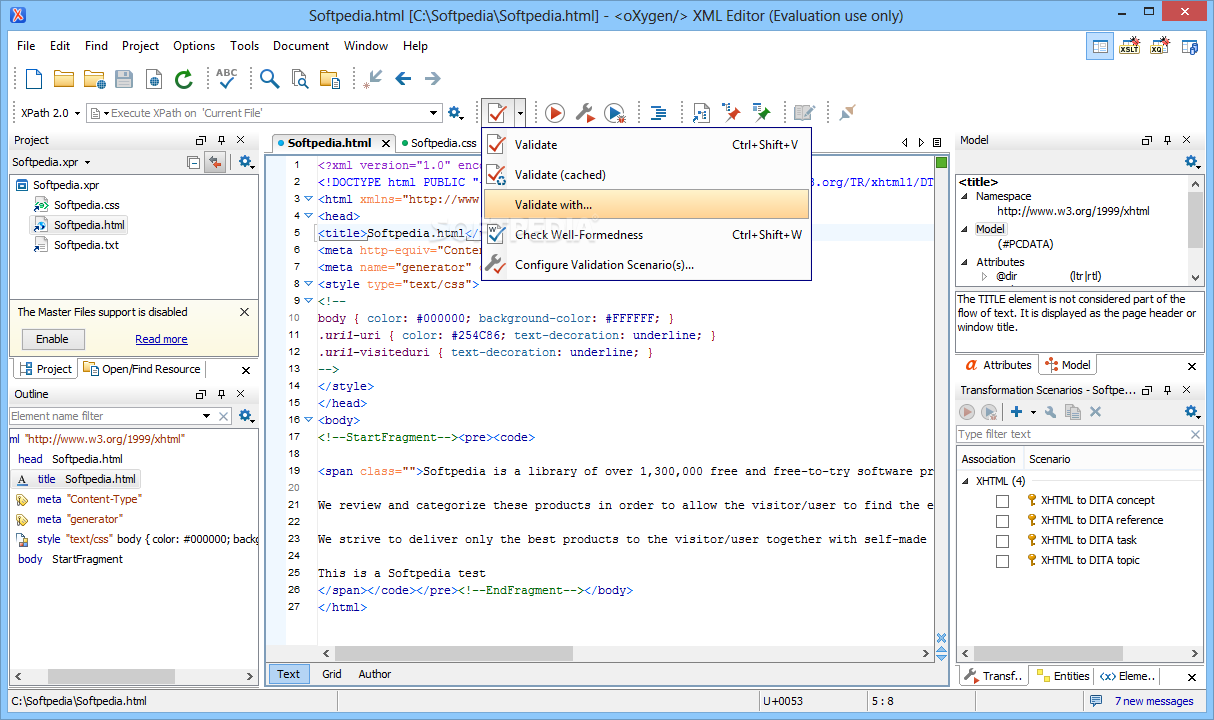
Task: Open the Entities panel tab
Action: (x=1063, y=676)
